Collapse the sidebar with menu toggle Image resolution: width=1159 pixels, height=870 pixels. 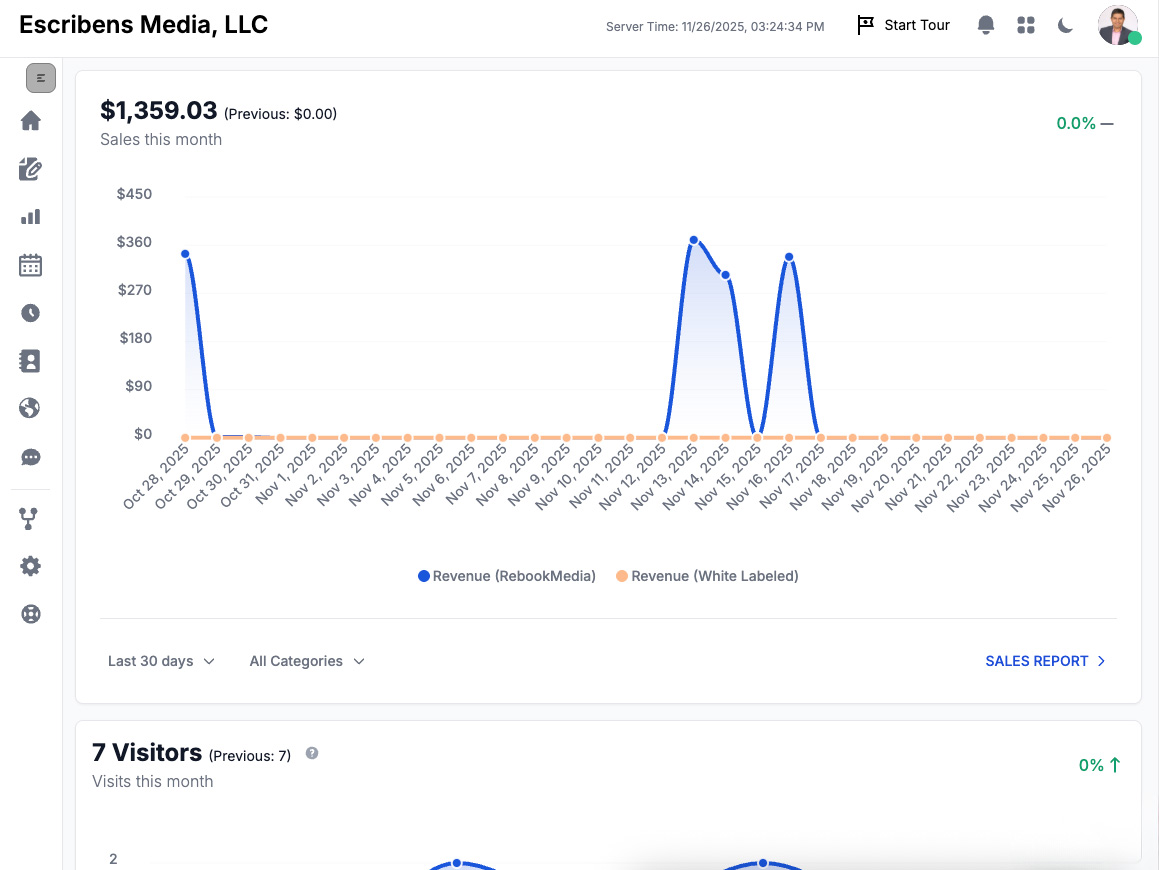tap(41, 77)
